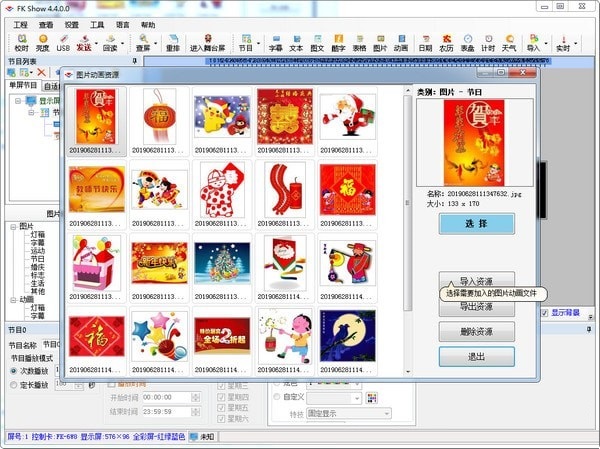Screen dimensions: 600x449
Task: Select the red lantern 福 thumbnail
Action: [159, 121]
